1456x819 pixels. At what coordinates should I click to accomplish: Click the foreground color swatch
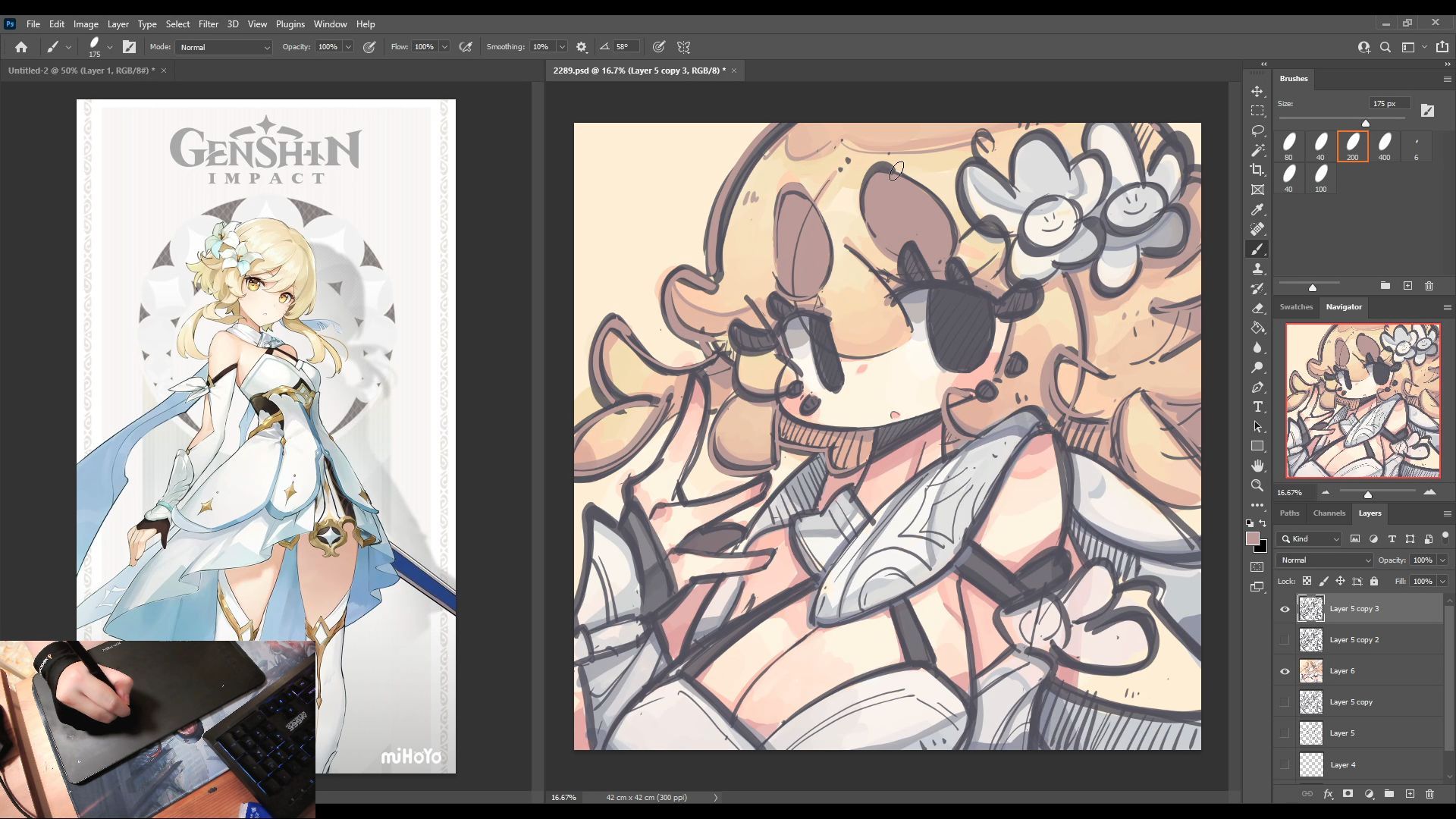click(x=1253, y=538)
